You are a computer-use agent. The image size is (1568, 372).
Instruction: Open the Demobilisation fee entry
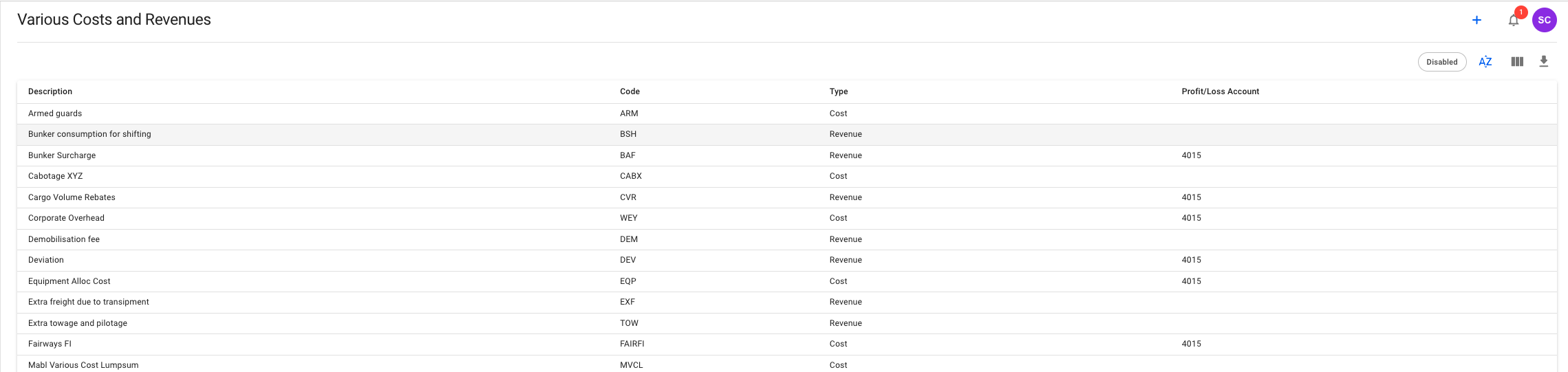[x=64, y=239]
